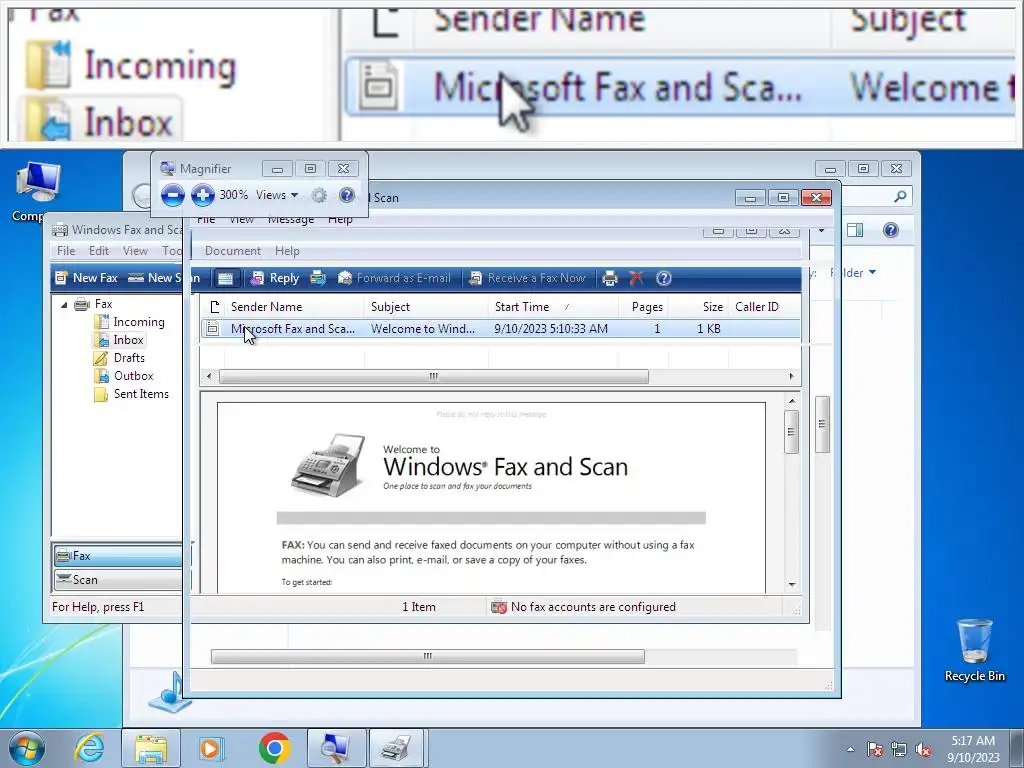Select the Drafts folder
Viewport: 1024px width, 768px height.
pos(129,358)
